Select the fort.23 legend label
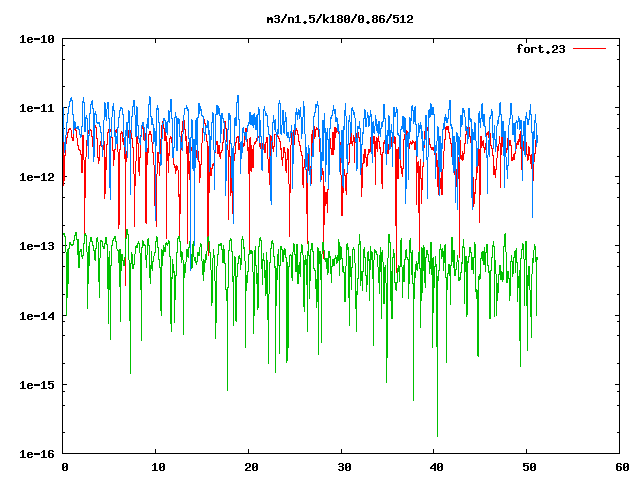 pyautogui.click(x=541, y=49)
